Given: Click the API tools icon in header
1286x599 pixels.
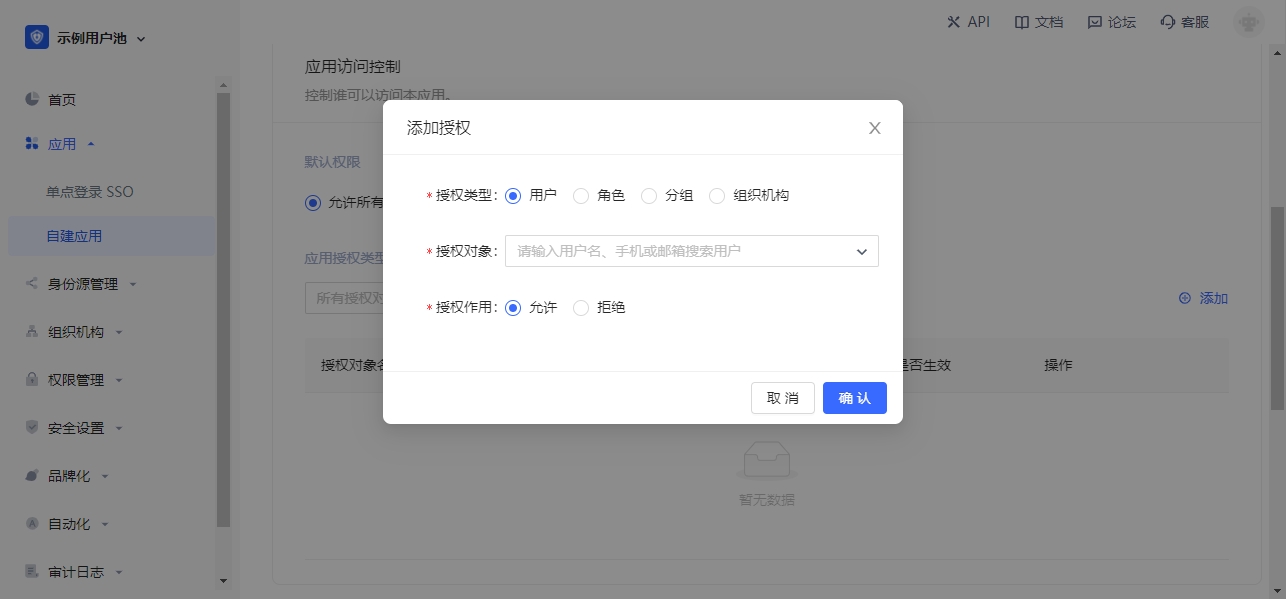Looking at the screenshot, I should point(953,22).
